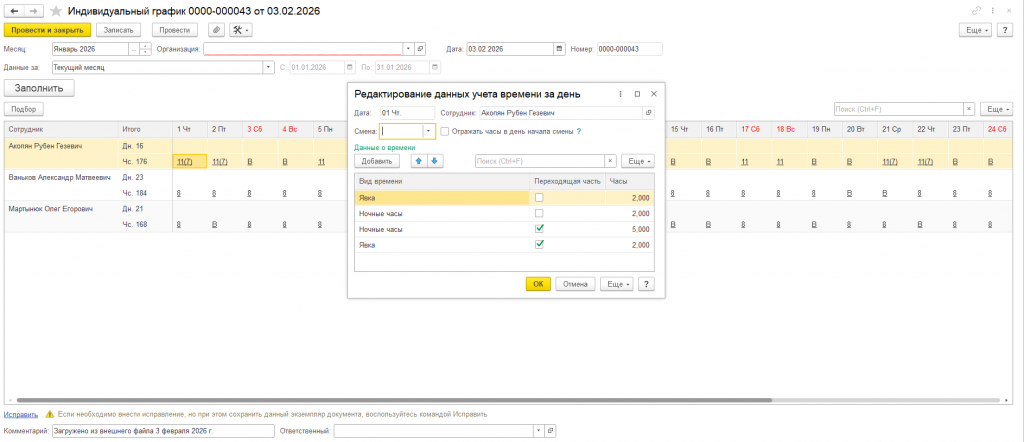Open calendar icon next to 01.01.2026
The image size is (1024, 442).
point(350,67)
